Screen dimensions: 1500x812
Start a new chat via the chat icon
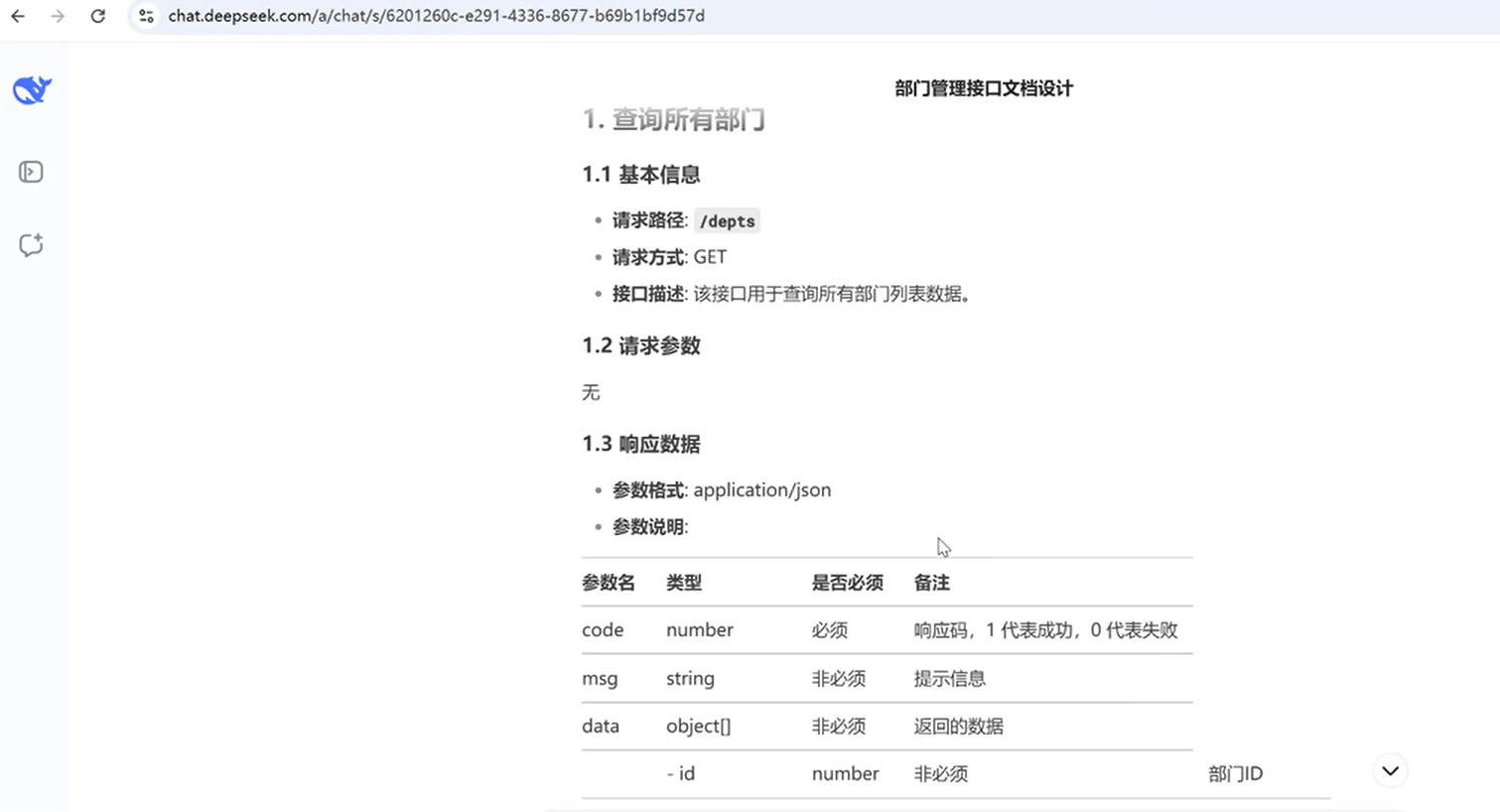click(31, 245)
